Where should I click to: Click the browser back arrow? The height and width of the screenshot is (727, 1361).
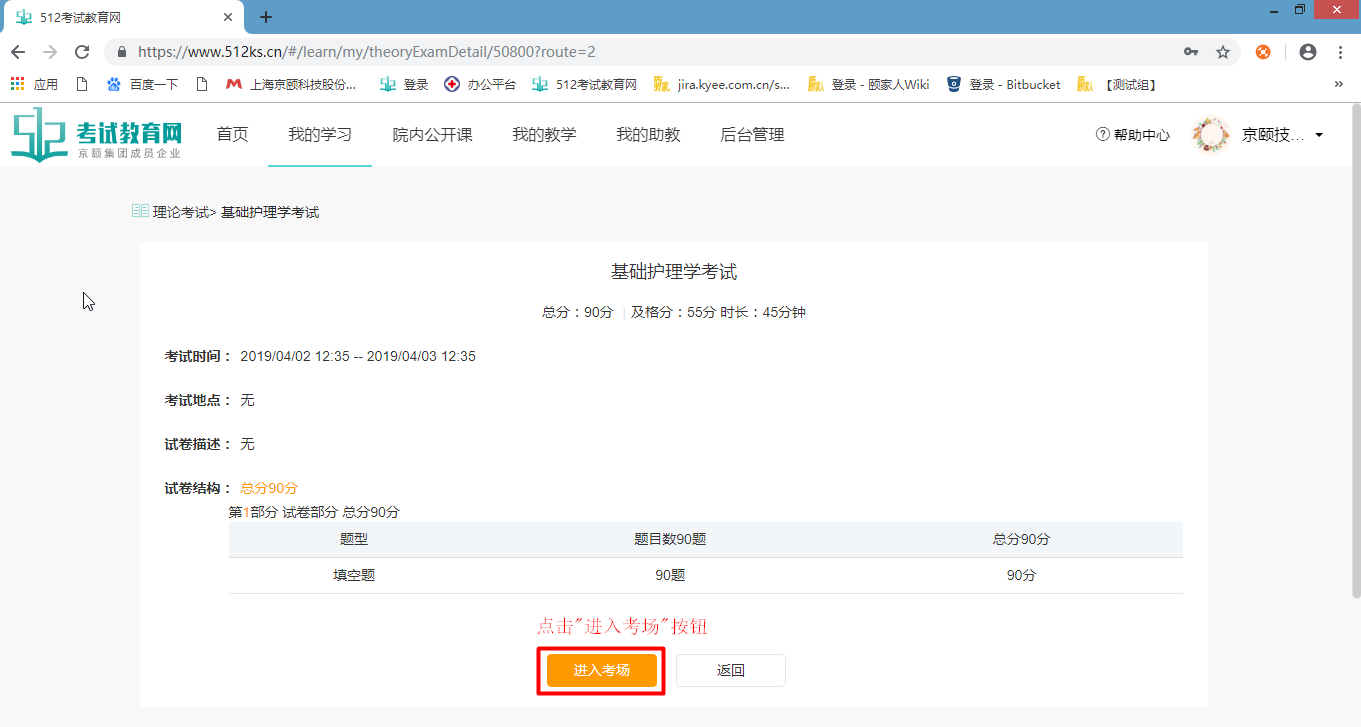click(x=18, y=52)
